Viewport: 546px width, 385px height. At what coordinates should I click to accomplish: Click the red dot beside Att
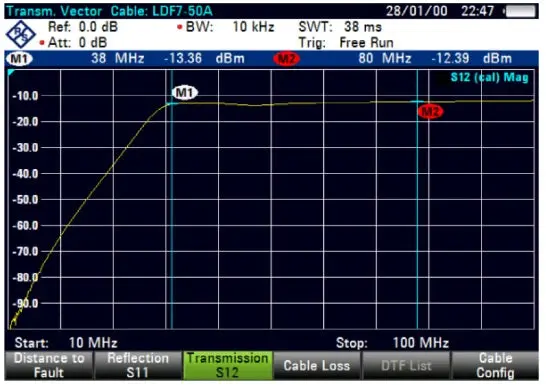42,43
